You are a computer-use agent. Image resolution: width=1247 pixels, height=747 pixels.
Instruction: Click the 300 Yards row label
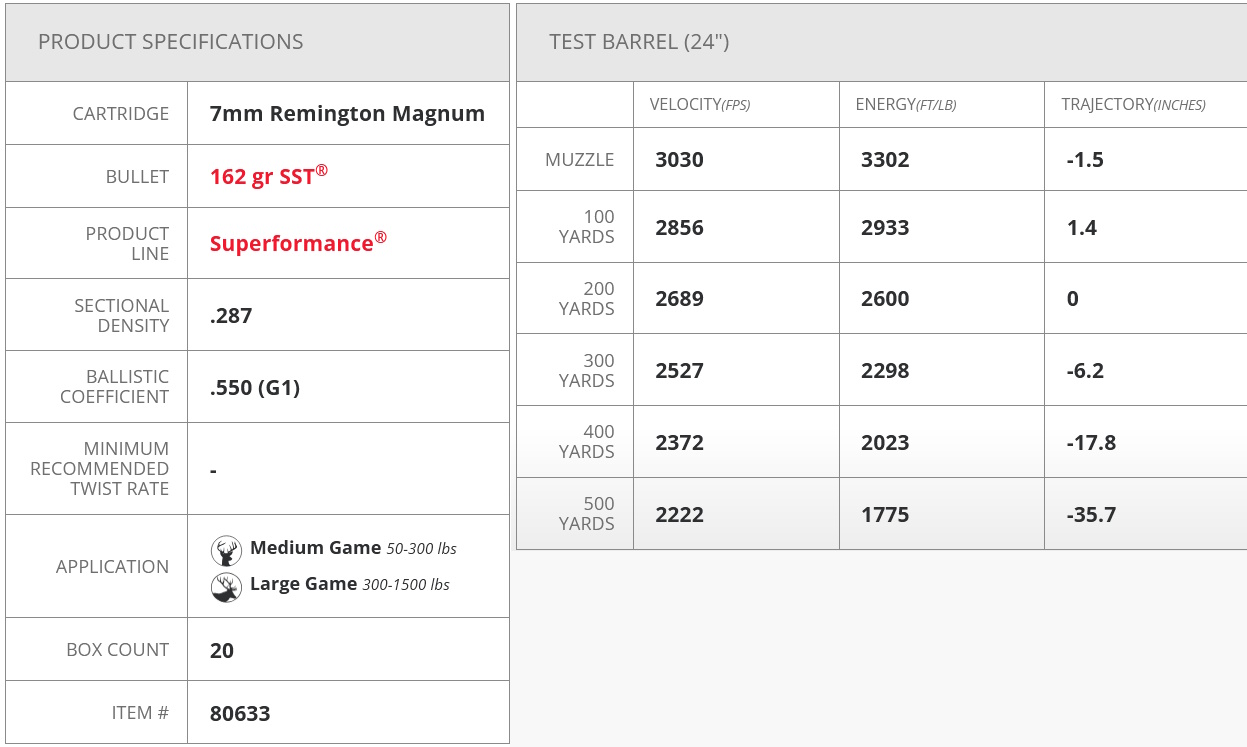tap(587, 371)
